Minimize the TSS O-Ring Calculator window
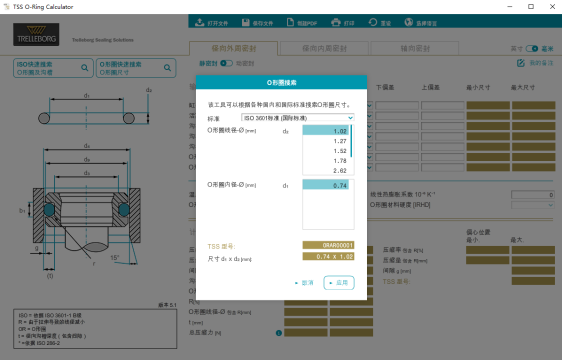 coord(510,6)
